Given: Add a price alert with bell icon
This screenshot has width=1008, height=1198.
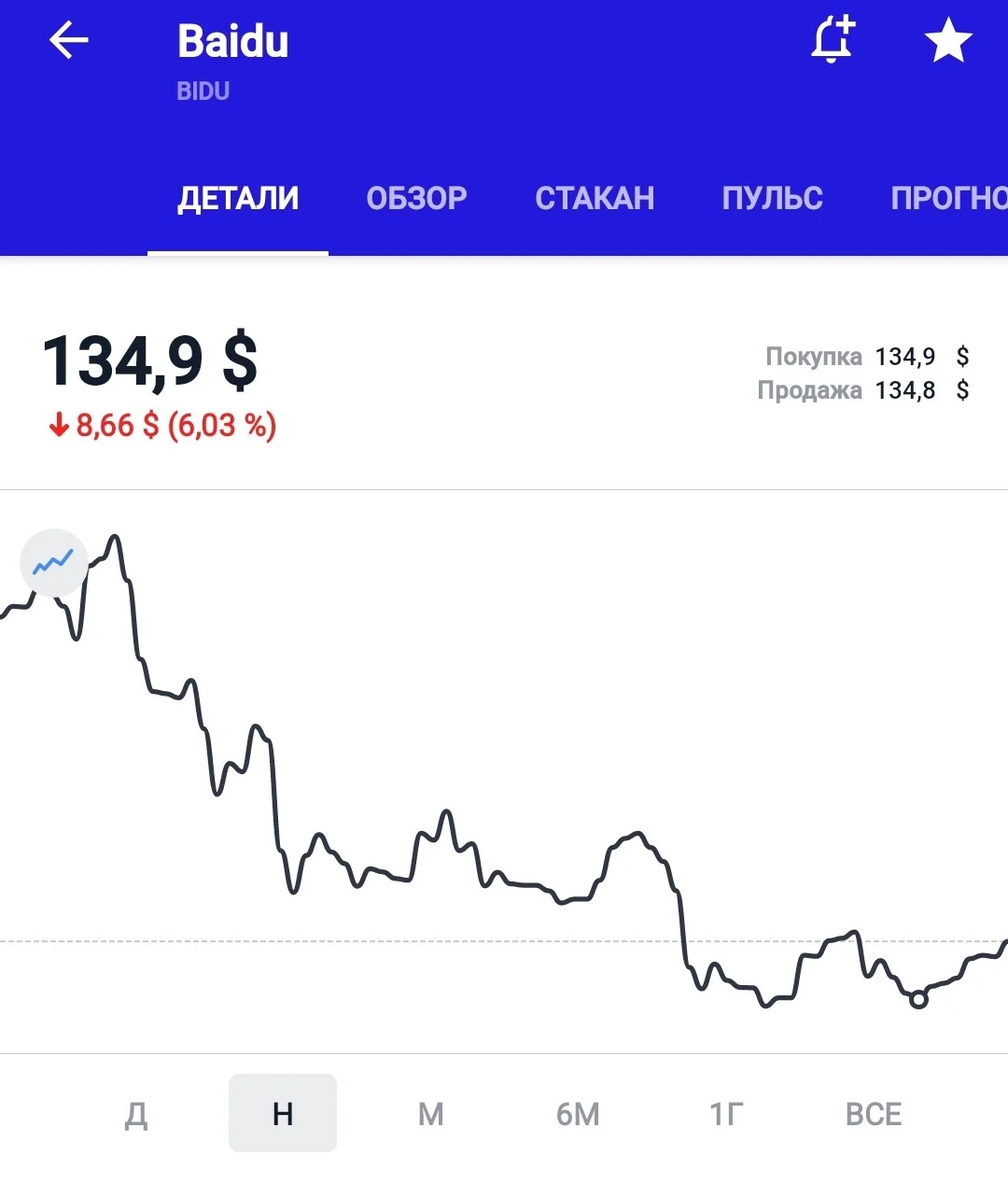Looking at the screenshot, I should pyautogui.click(x=833, y=39).
